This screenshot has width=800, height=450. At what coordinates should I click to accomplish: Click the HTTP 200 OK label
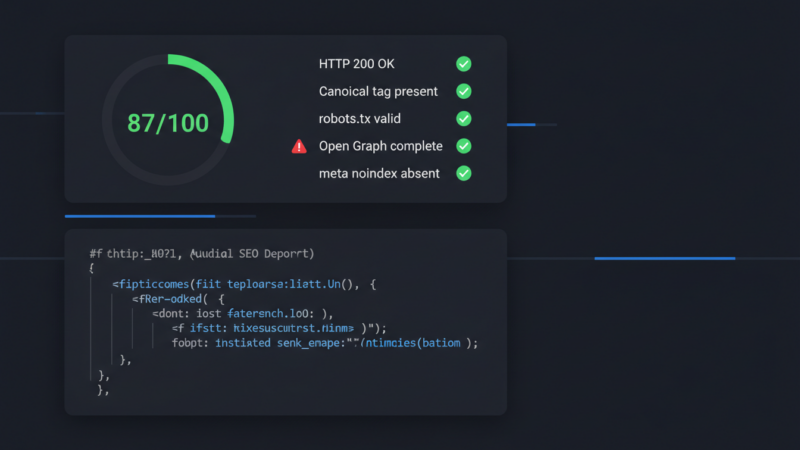356,64
